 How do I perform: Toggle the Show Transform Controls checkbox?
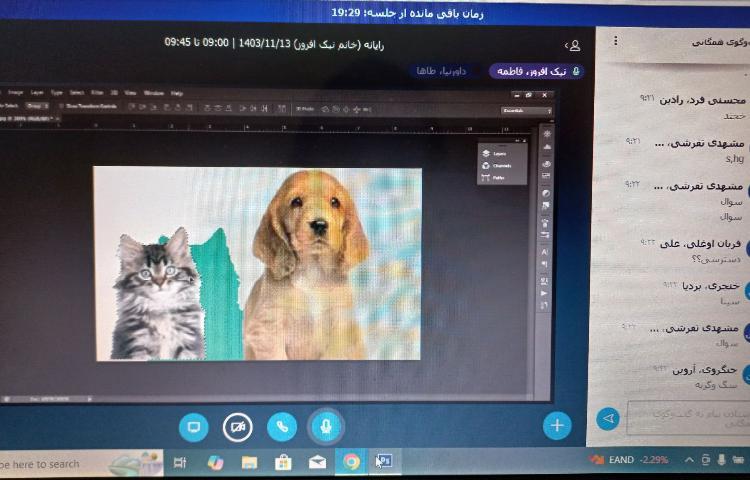pyautogui.click(x=63, y=104)
